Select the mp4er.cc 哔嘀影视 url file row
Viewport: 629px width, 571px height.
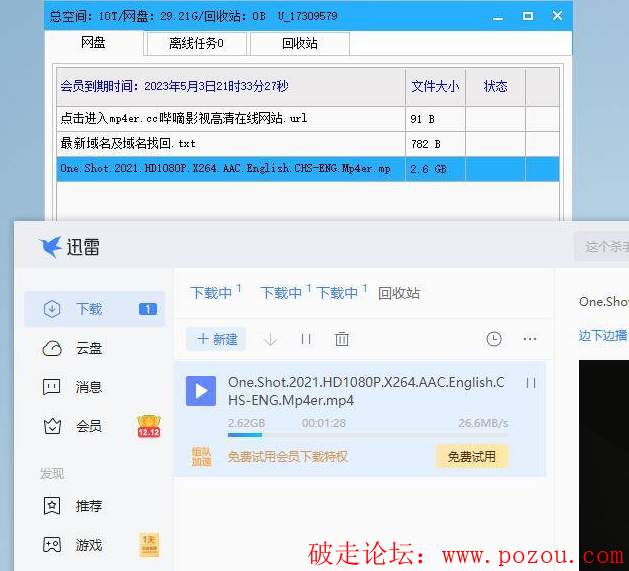[x=308, y=119]
